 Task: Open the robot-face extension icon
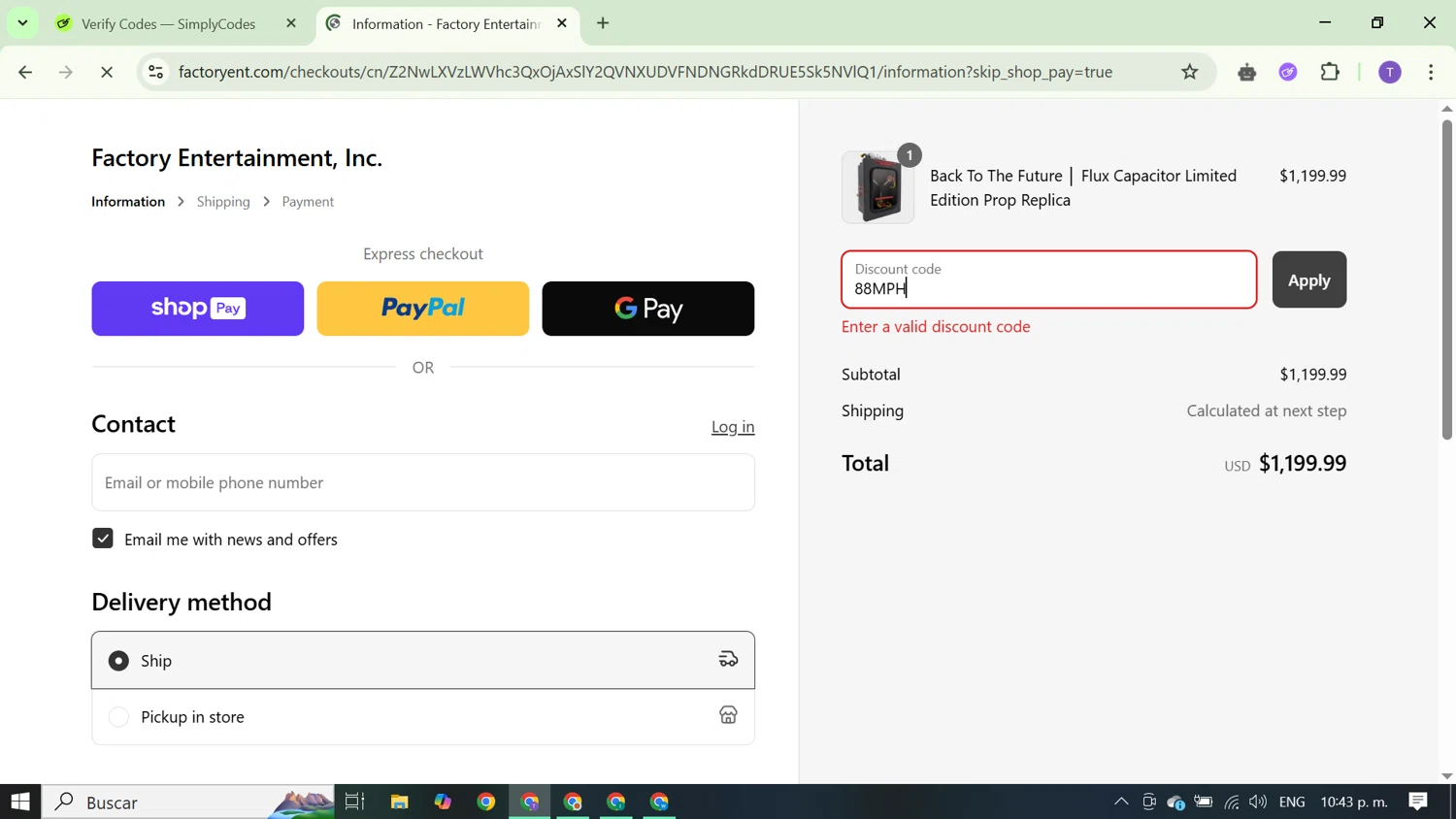click(x=1247, y=72)
